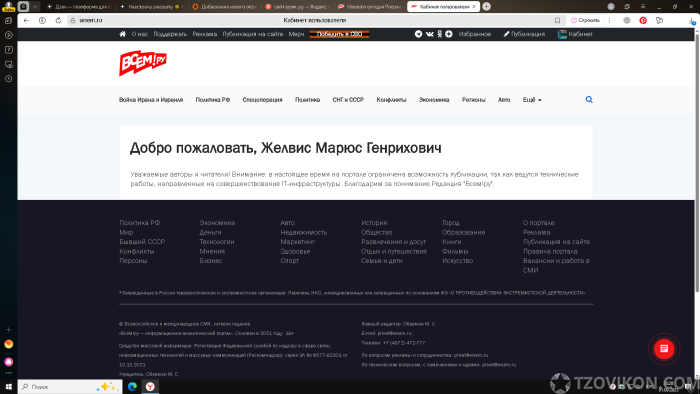Screen dimensions: 700x394
Task: Click the Мерч link
Action: pyautogui.click(x=296, y=34)
